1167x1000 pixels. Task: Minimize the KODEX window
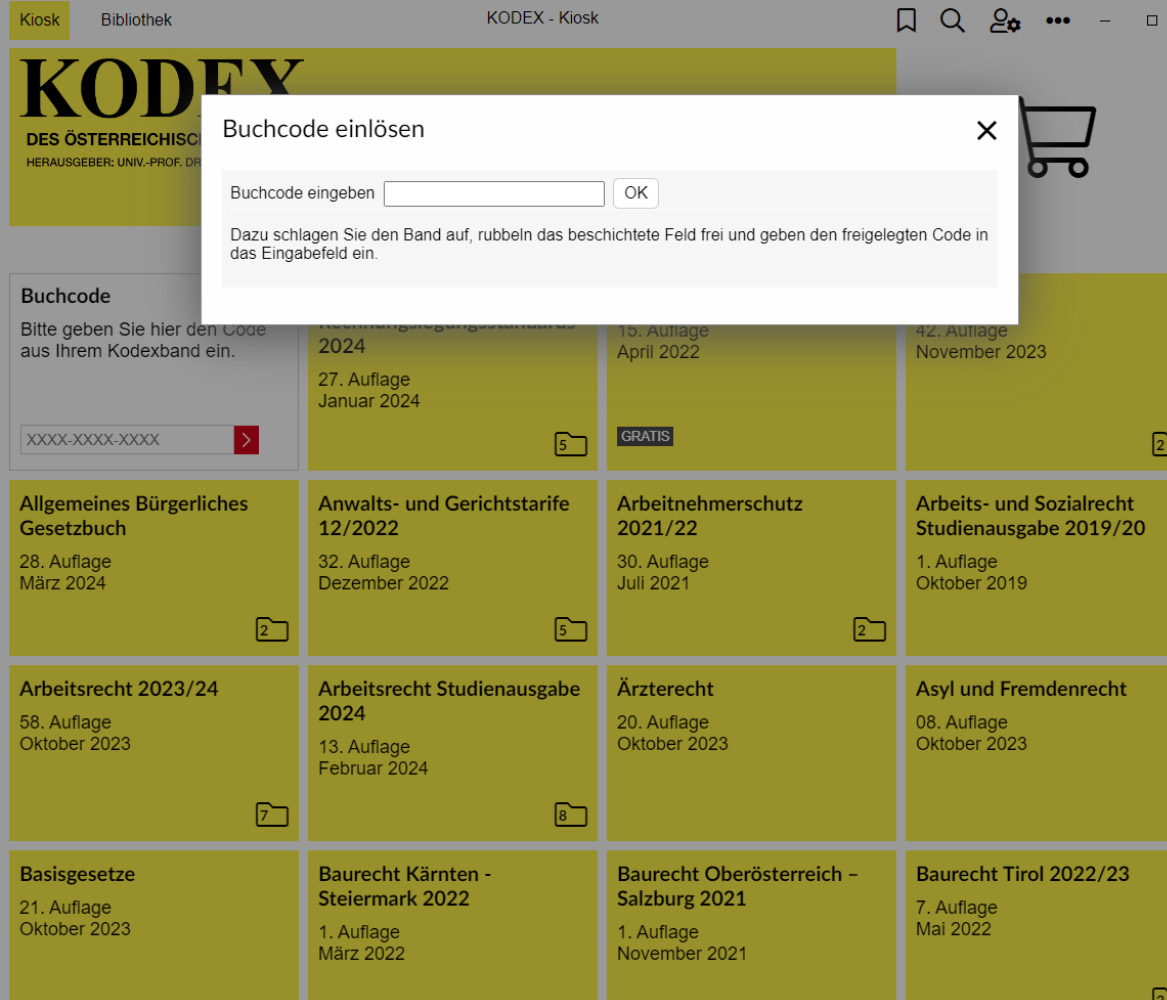pos(1105,21)
